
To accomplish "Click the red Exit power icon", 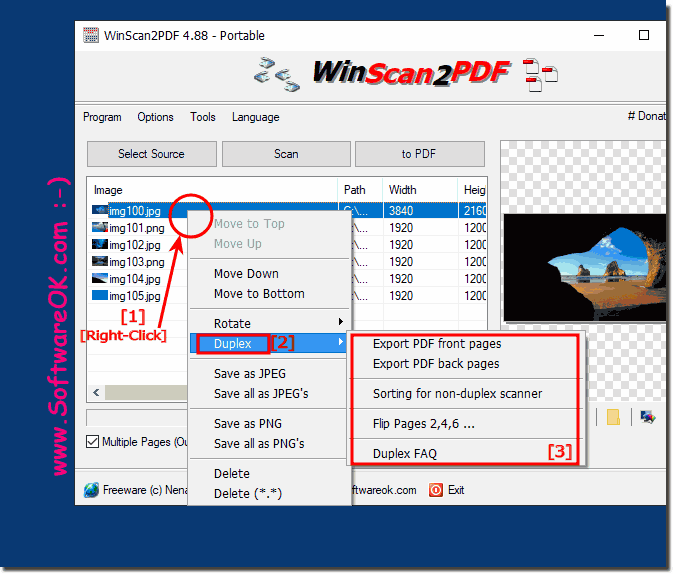I will (x=435, y=489).
